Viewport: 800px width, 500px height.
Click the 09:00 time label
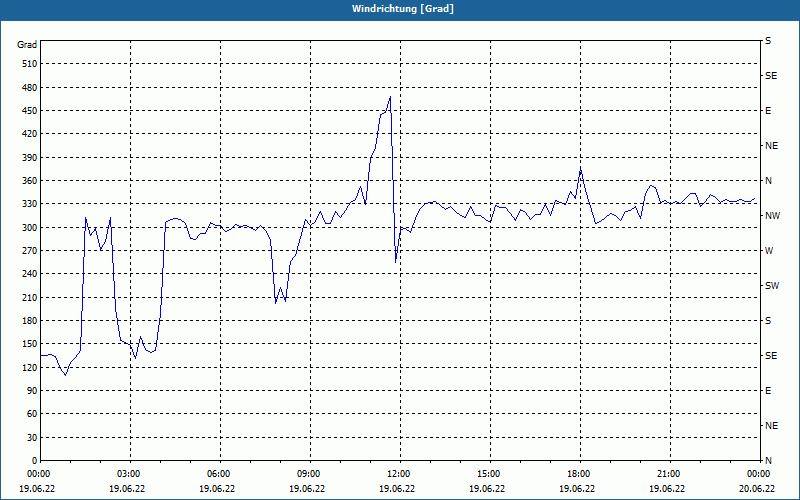[x=309, y=474]
